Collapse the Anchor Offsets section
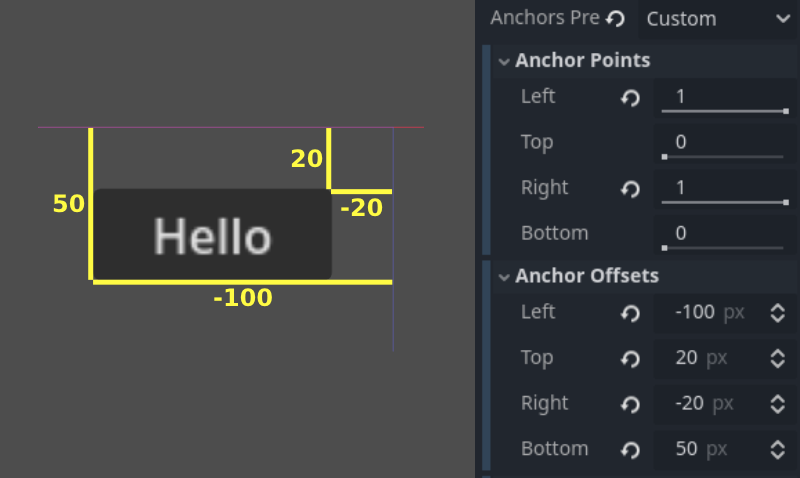Image resolution: width=800 pixels, height=478 pixels. click(503, 276)
